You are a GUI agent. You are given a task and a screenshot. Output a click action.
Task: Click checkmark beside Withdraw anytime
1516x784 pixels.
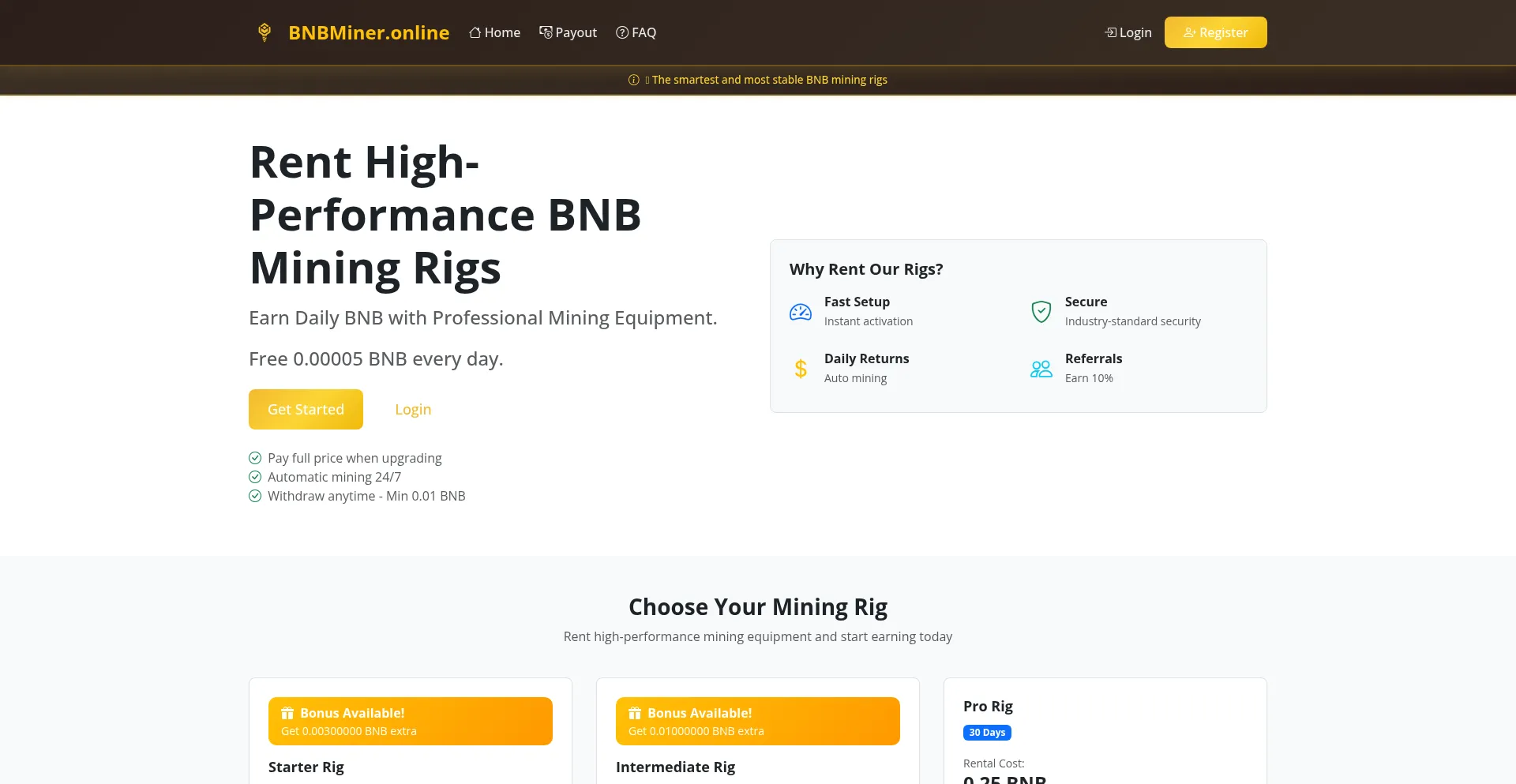click(255, 496)
